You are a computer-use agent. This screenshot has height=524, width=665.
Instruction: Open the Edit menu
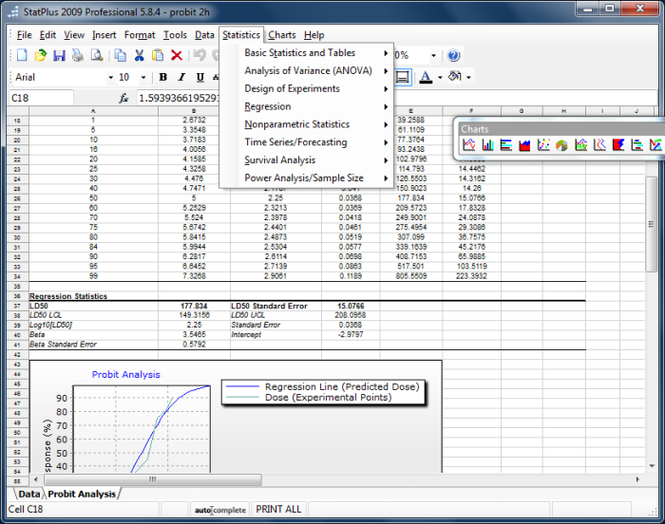[48, 35]
